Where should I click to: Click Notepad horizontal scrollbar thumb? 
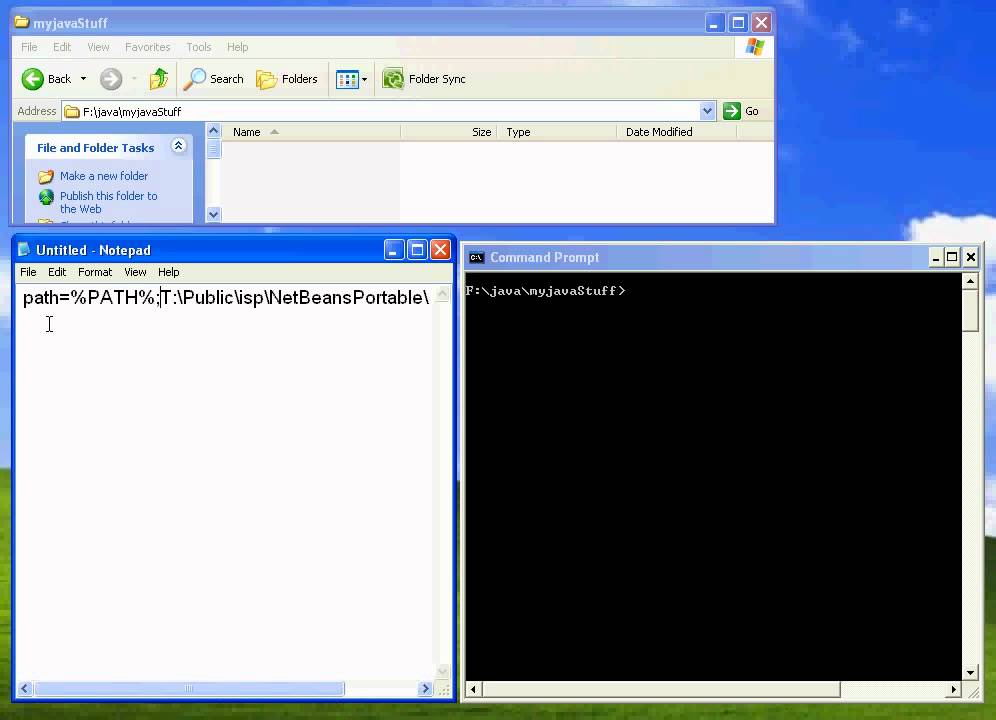pos(189,689)
